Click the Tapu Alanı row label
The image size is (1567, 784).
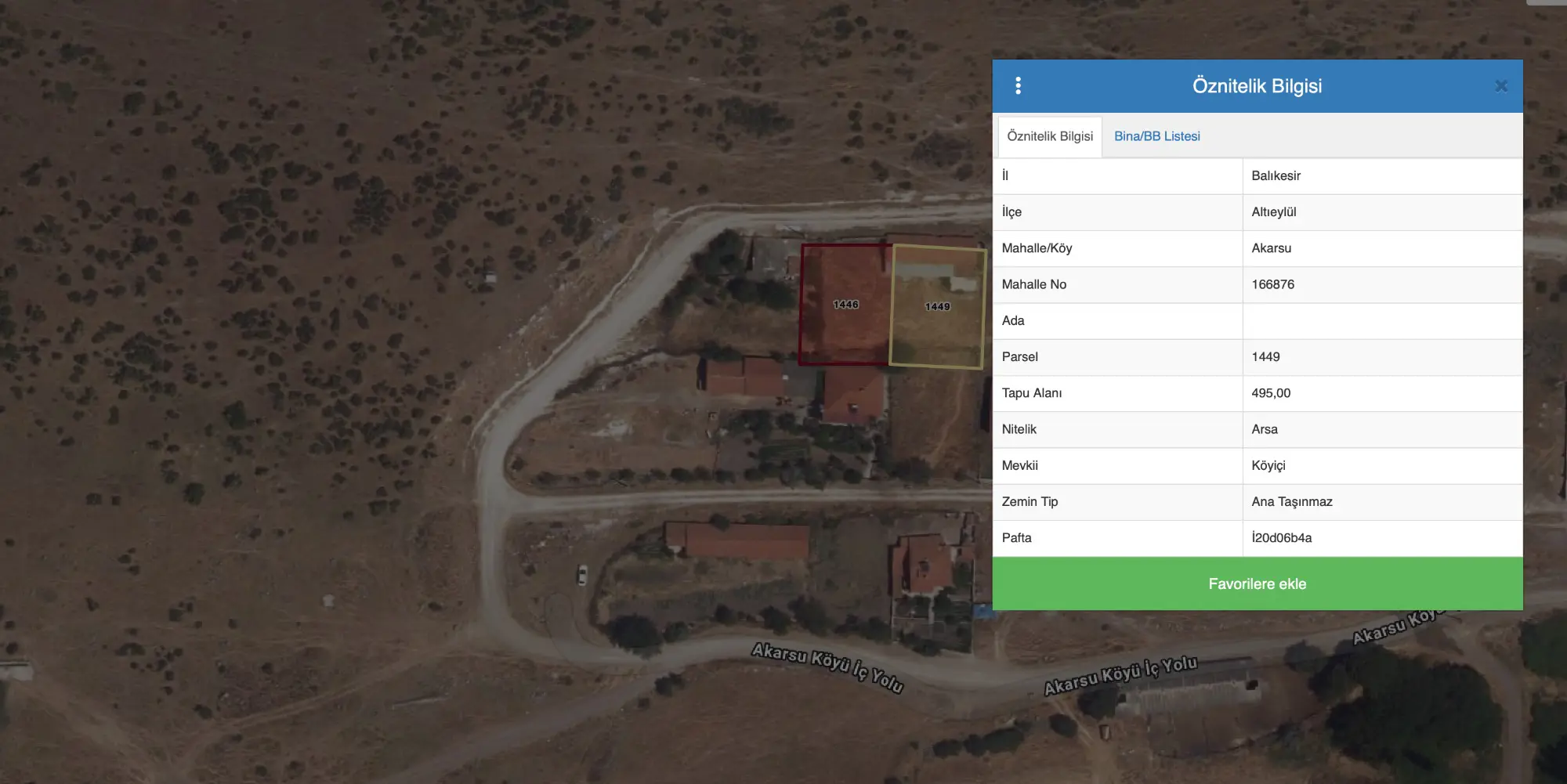click(1031, 393)
